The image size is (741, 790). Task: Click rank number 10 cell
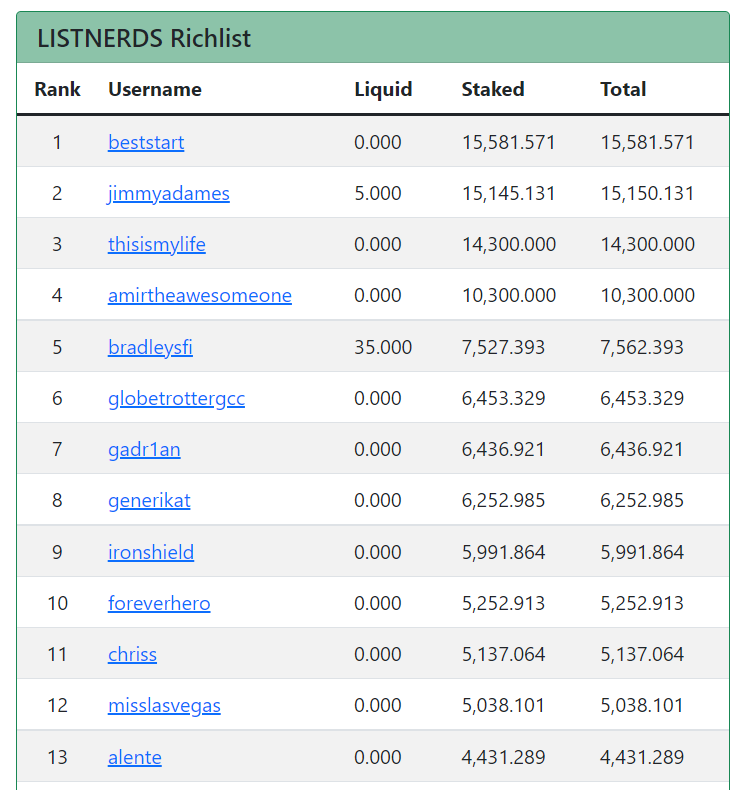click(x=57, y=603)
